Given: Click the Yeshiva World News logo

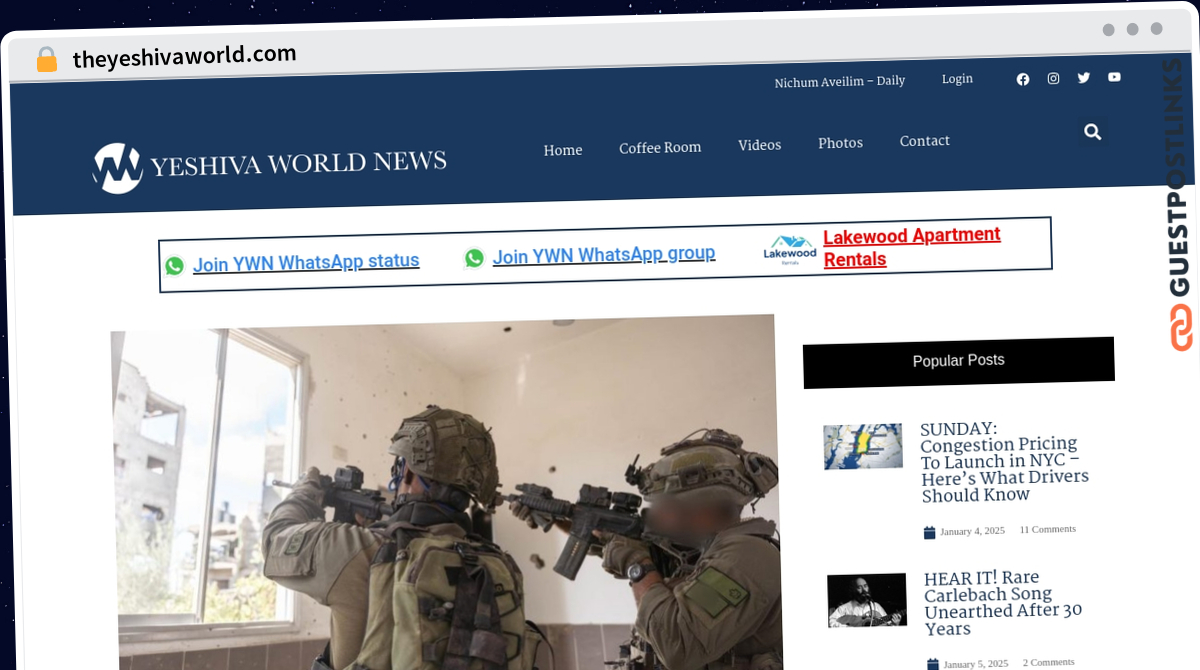Looking at the screenshot, I should 270,166.
